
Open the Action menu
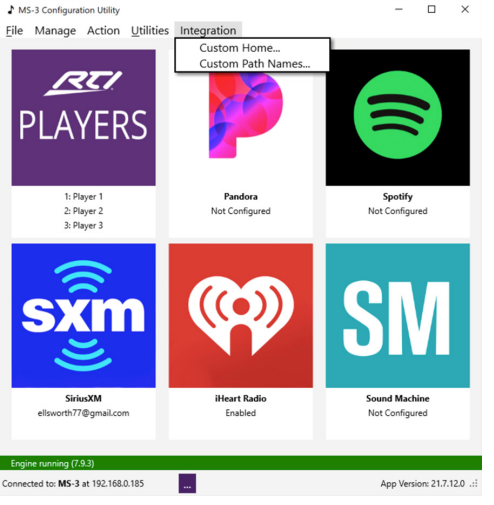pos(103,31)
